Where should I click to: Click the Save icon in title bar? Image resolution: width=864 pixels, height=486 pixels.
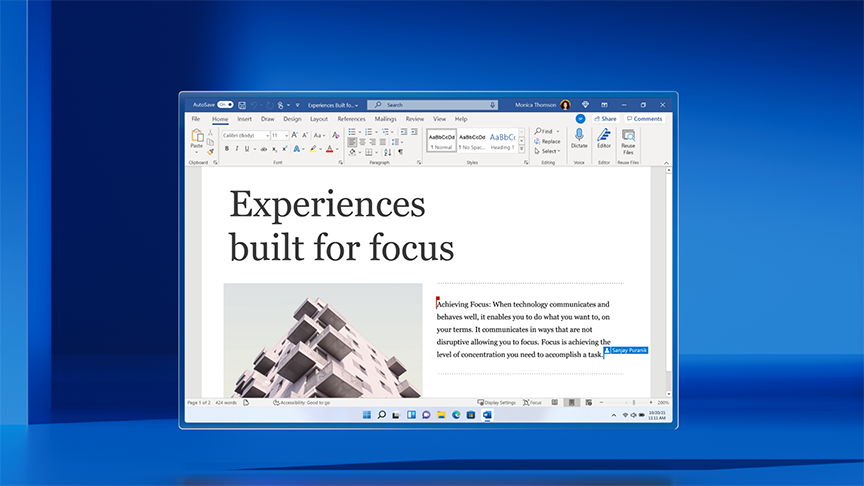point(242,105)
